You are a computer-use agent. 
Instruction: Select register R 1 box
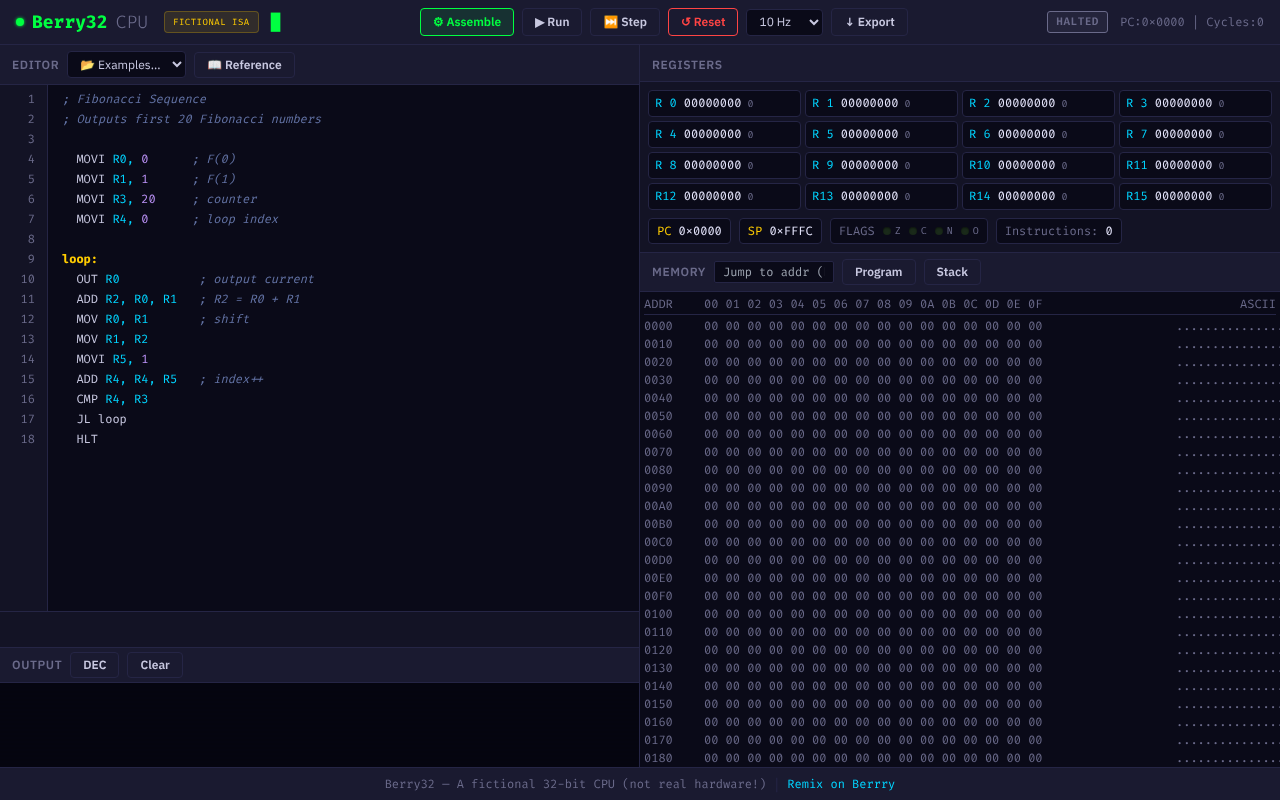(881, 103)
